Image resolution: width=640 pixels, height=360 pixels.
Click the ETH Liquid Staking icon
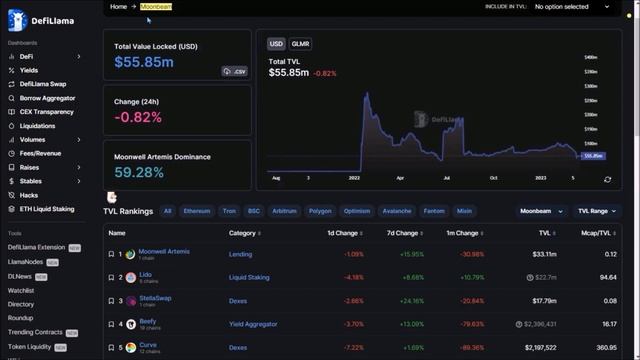pyautogui.click(x=11, y=209)
